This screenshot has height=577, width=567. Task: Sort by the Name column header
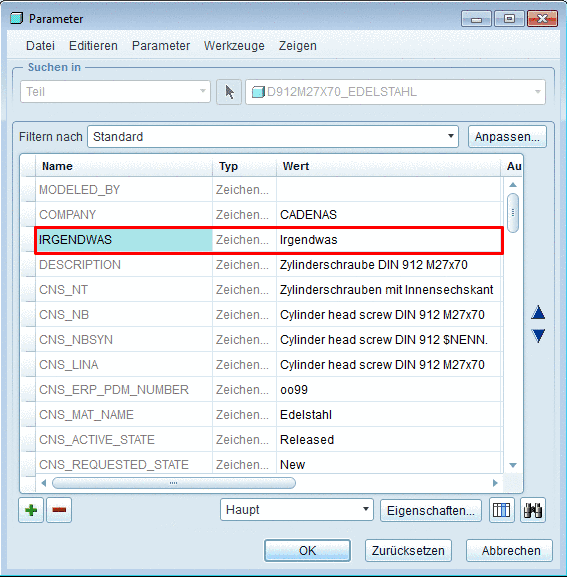coord(124,166)
